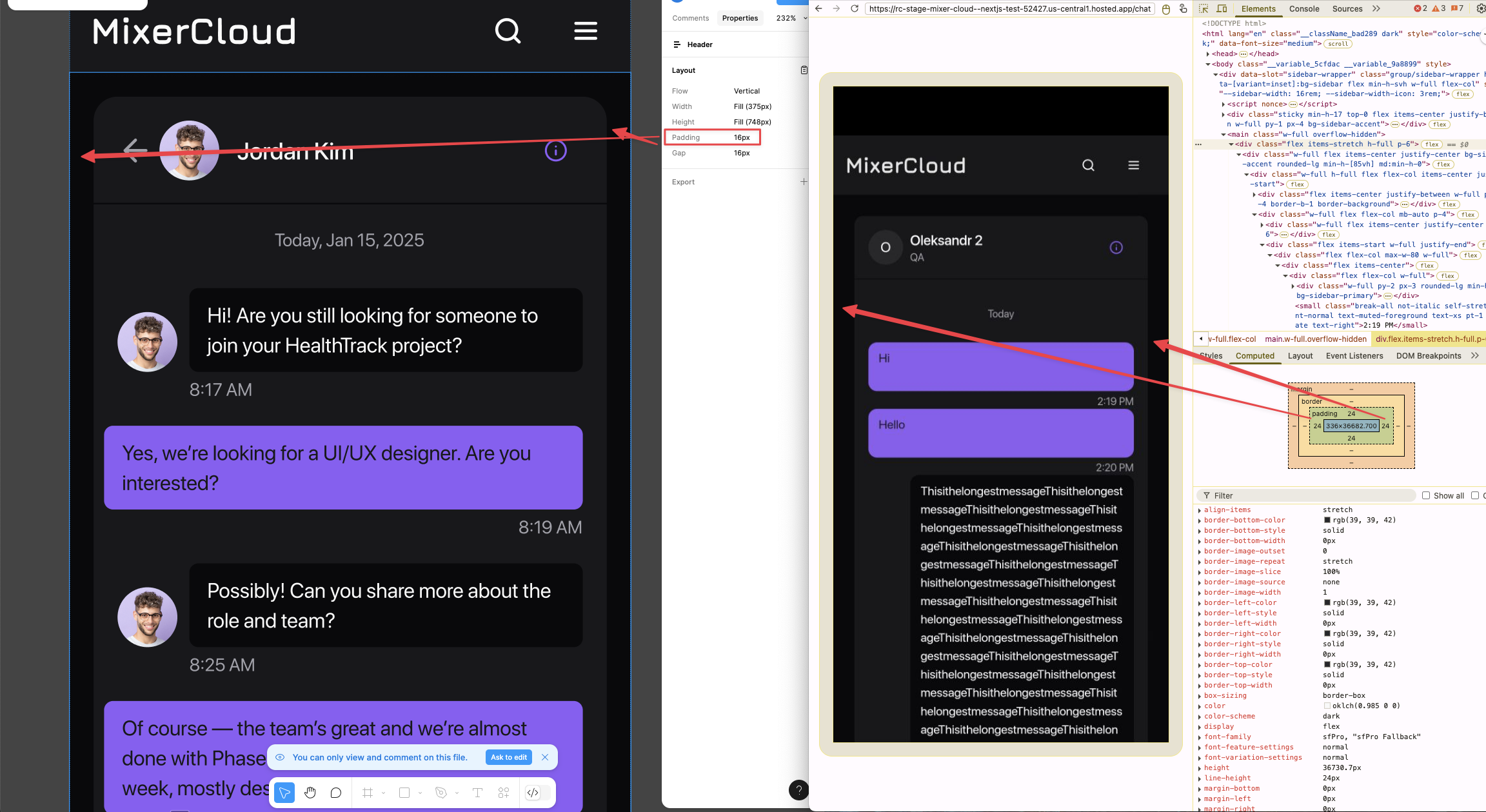
Task: Click the DevTools inspect element picker icon
Action: coord(1204,8)
